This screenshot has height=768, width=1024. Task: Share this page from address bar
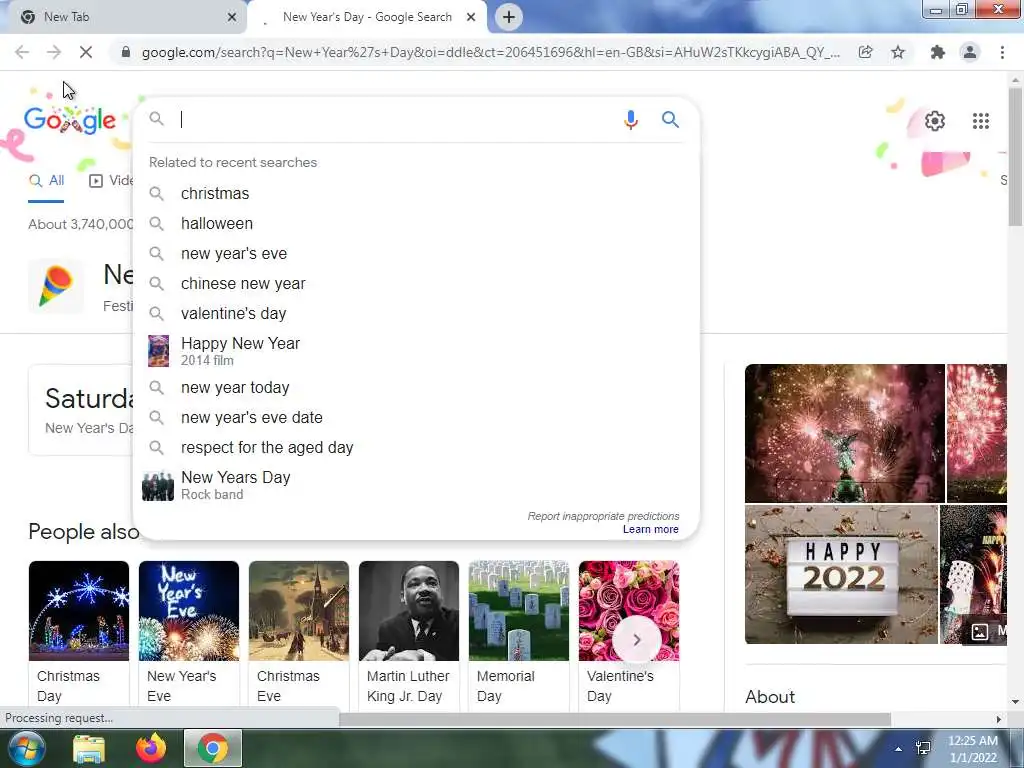(x=865, y=52)
